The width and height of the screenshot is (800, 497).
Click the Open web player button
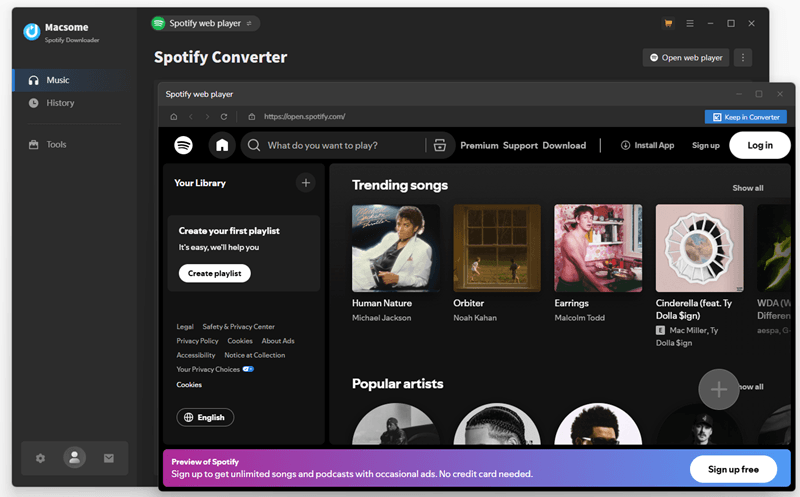(686, 58)
